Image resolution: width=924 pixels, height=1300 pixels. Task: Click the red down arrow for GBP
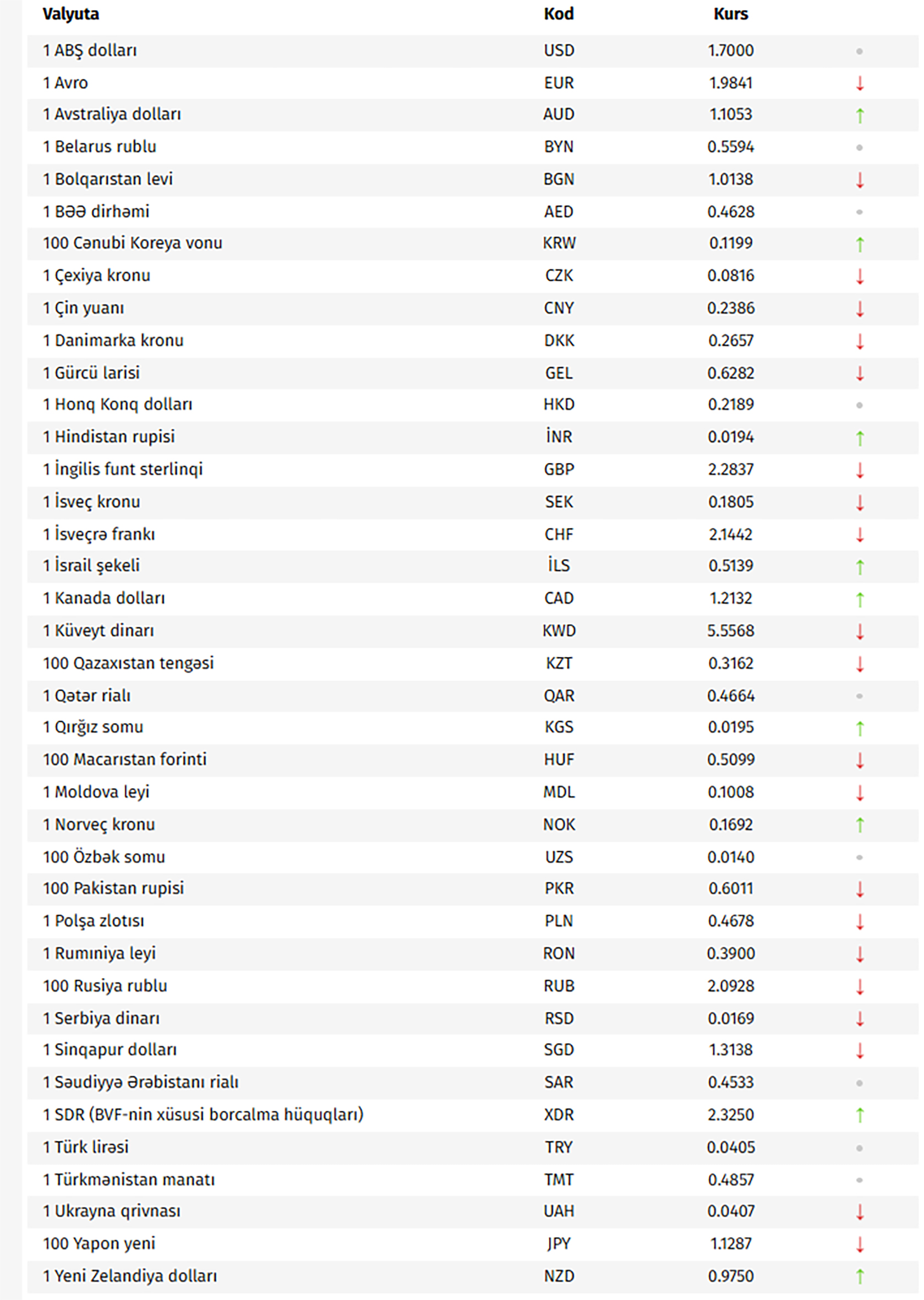coord(860,470)
